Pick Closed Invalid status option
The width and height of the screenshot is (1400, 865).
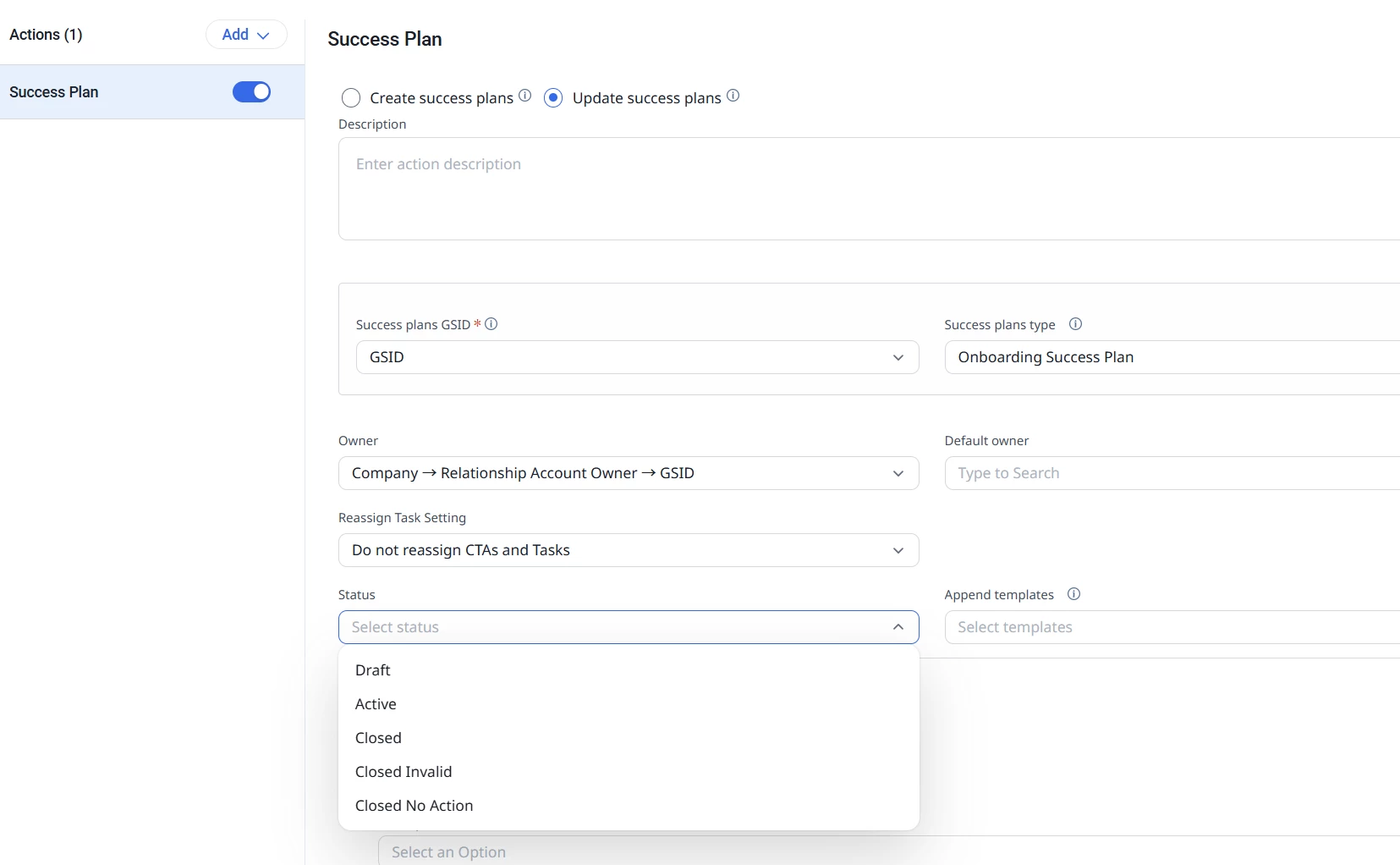[404, 772]
